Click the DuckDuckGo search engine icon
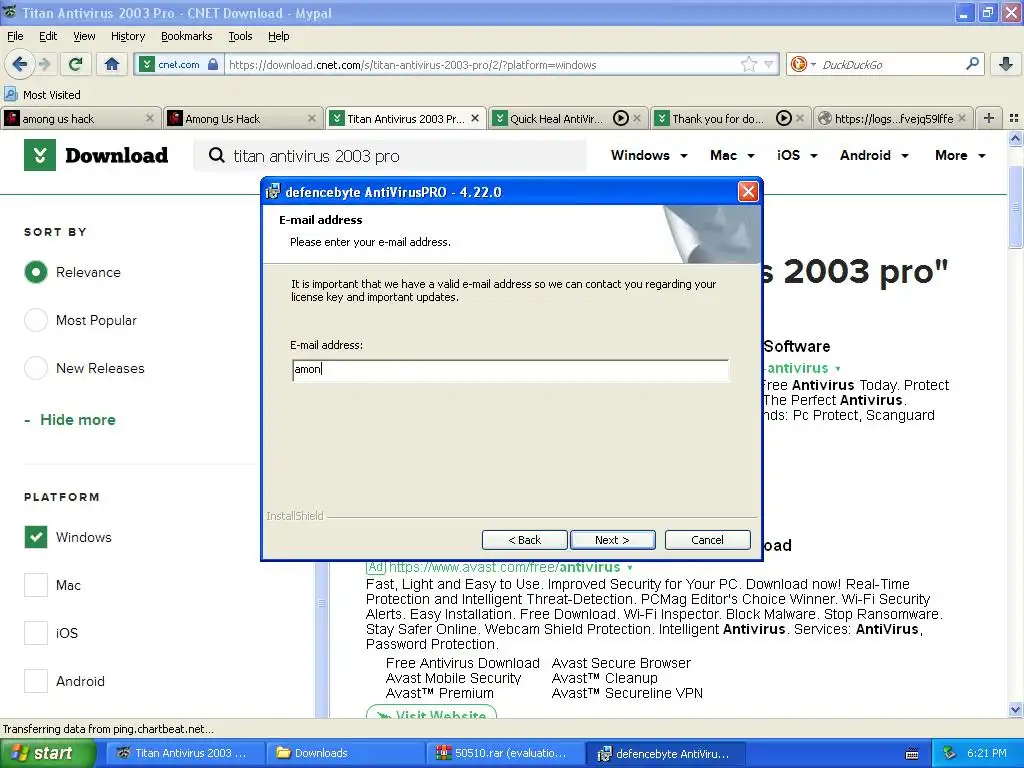Viewport: 1024px width, 768px height. pyautogui.click(x=798, y=64)
